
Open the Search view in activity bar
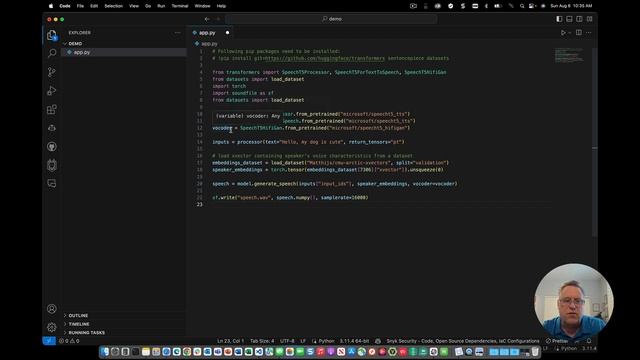tap(52, 53)
